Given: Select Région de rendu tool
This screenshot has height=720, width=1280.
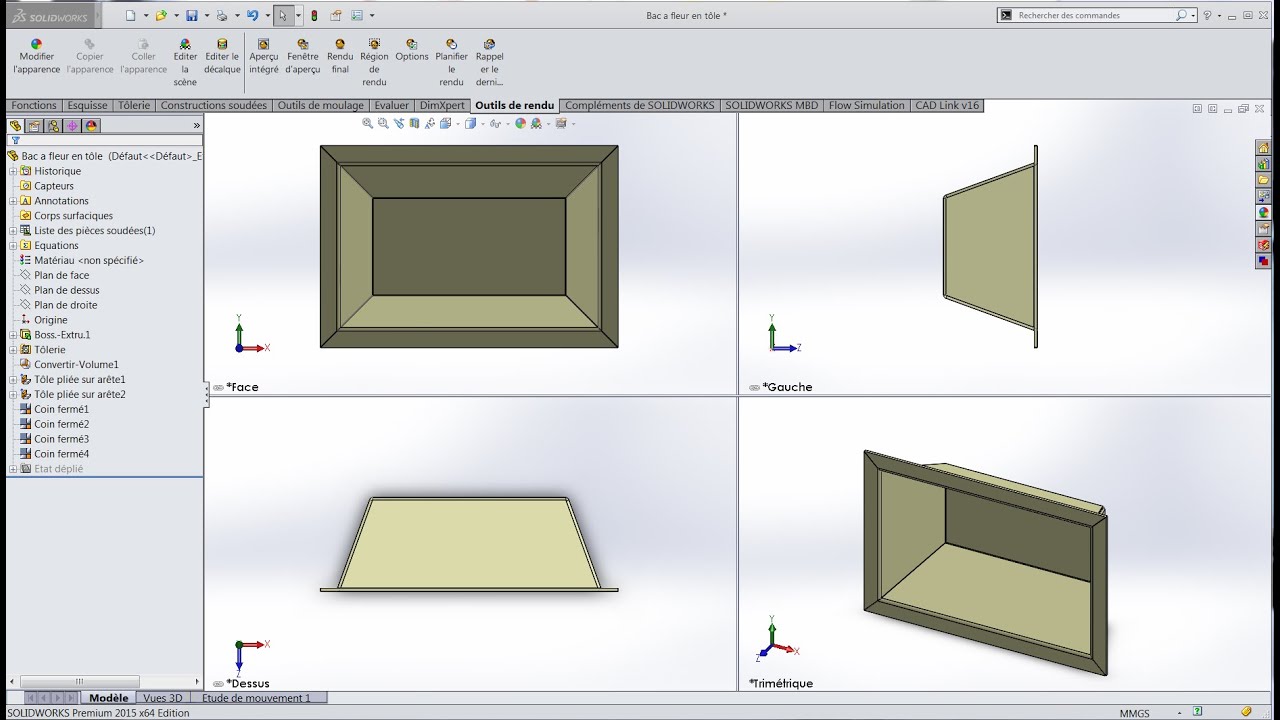Looking at the screenshot, I should tap(374, 63).
